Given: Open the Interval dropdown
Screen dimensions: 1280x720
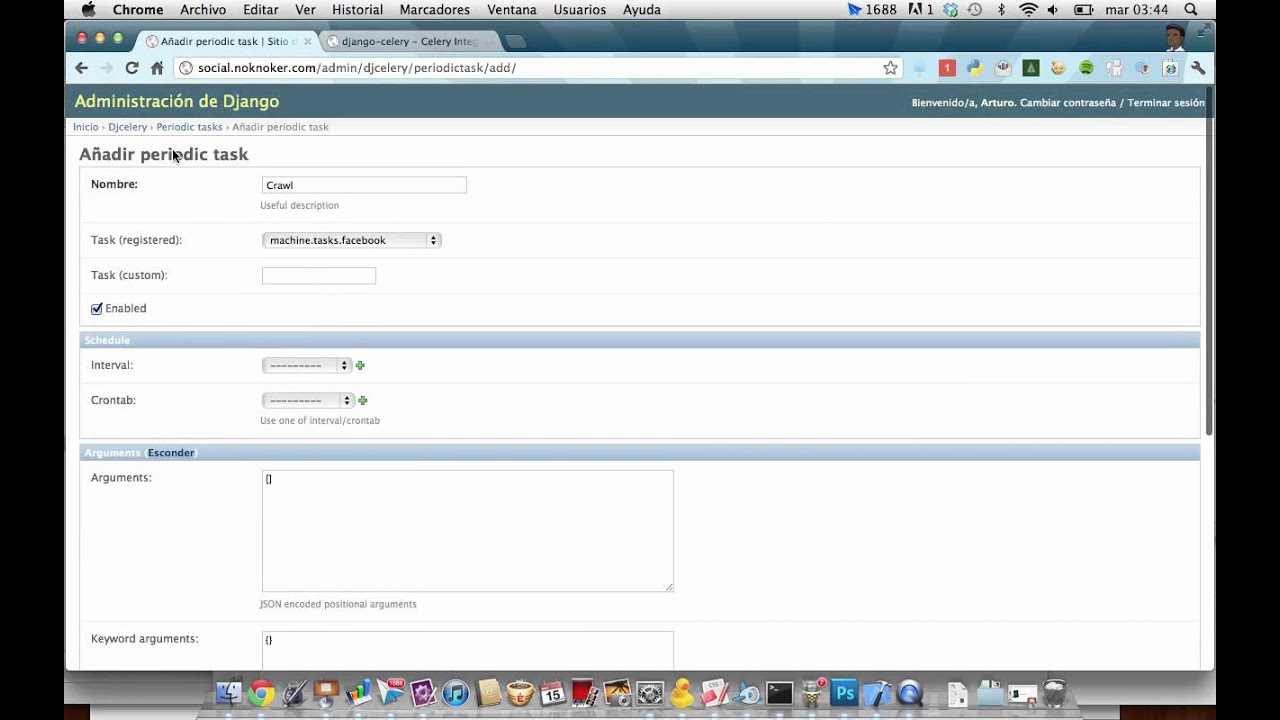Looking at the screenshot, I should (306, 366).
